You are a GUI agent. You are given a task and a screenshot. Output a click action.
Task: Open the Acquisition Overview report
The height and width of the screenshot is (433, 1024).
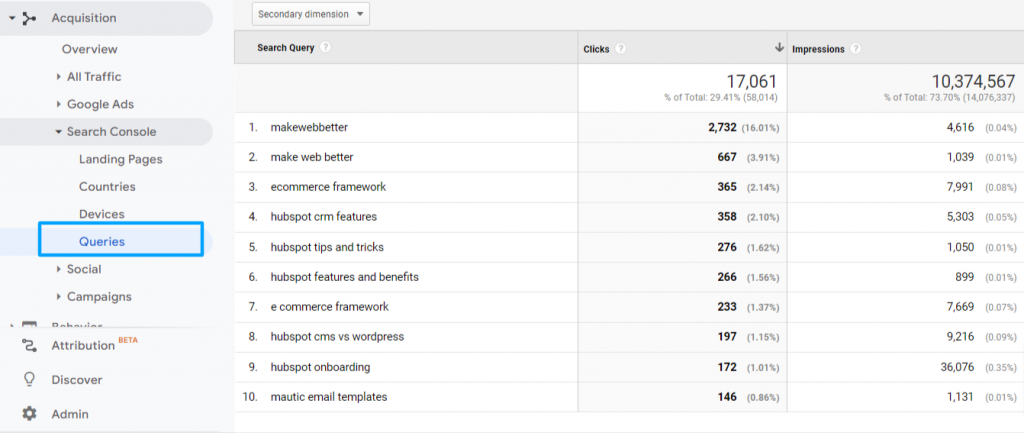pos(89,49)
